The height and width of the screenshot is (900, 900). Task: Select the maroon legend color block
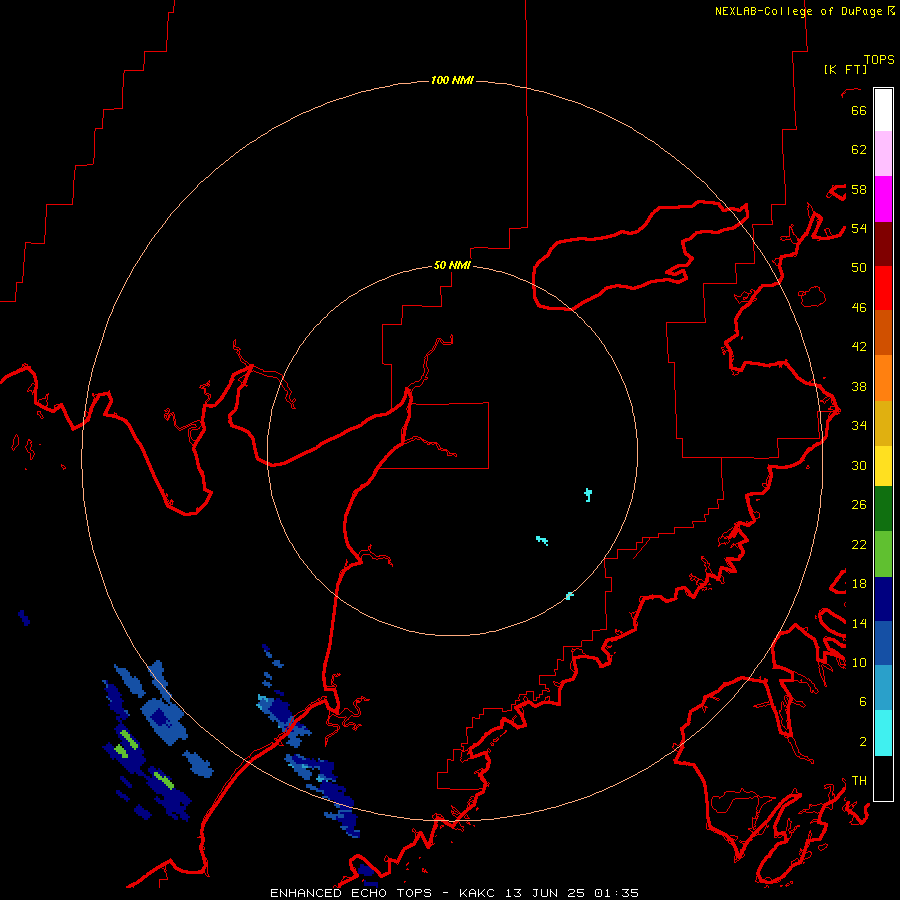883,244
